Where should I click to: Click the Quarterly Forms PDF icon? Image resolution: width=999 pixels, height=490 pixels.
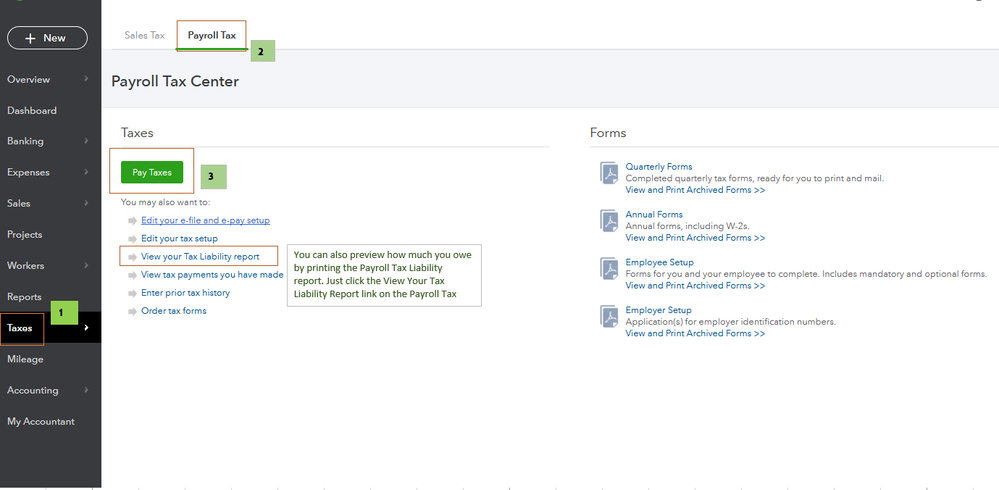pos(607,172)
